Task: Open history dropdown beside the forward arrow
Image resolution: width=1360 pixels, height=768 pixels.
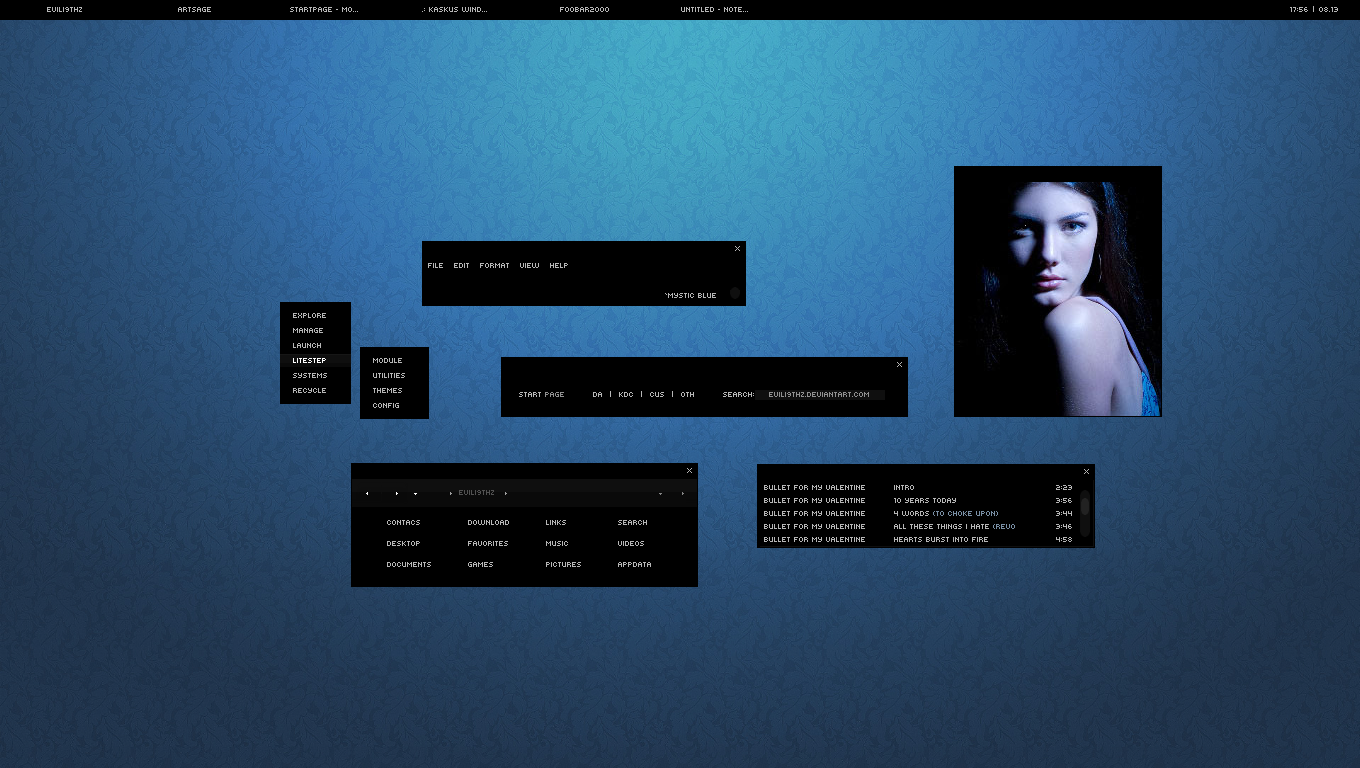Action: point(415,493)
